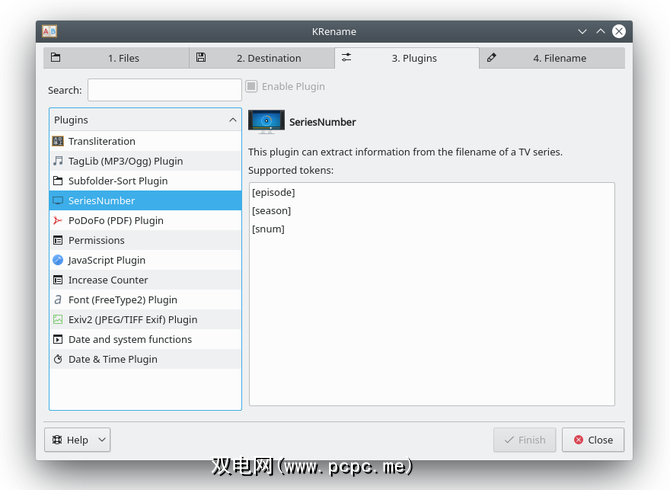
Task: Click the Close button
Action: 593,440
